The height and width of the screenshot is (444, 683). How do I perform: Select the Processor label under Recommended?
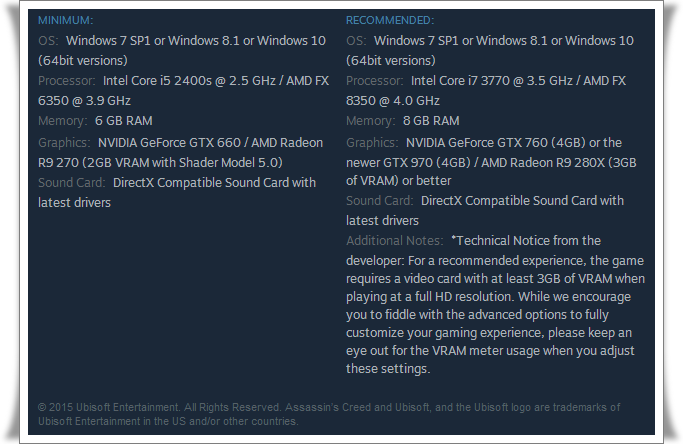pyautogui.click(x=375, y=81)
